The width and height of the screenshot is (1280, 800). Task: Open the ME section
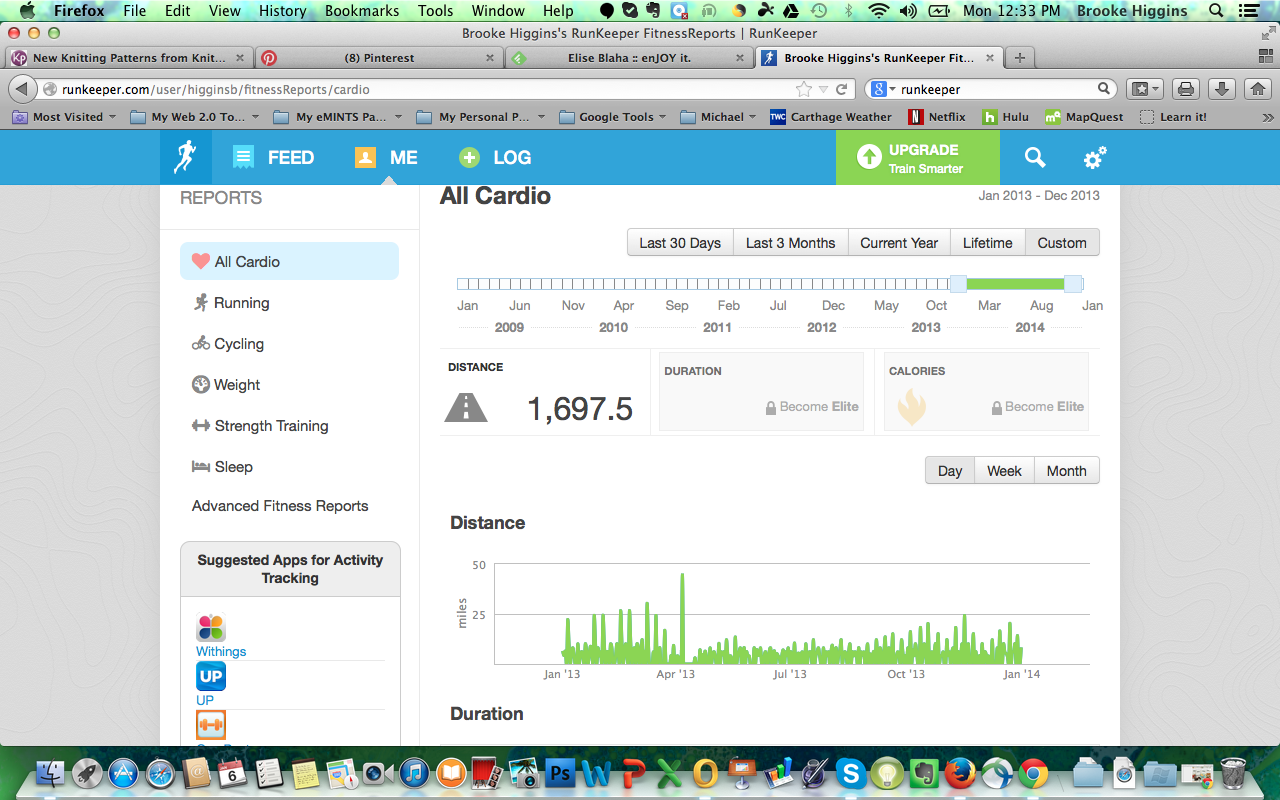tap(386, 157)
